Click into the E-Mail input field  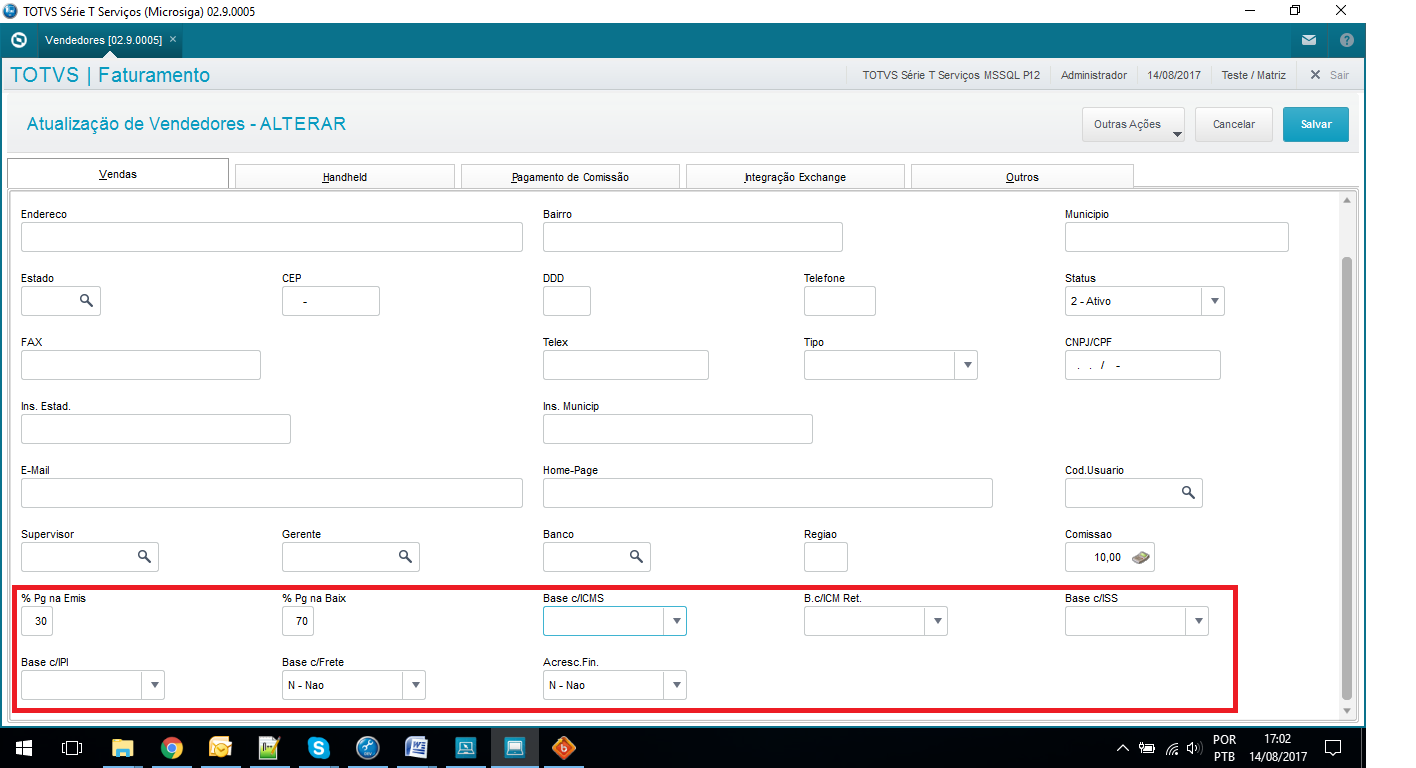(271, 493)
